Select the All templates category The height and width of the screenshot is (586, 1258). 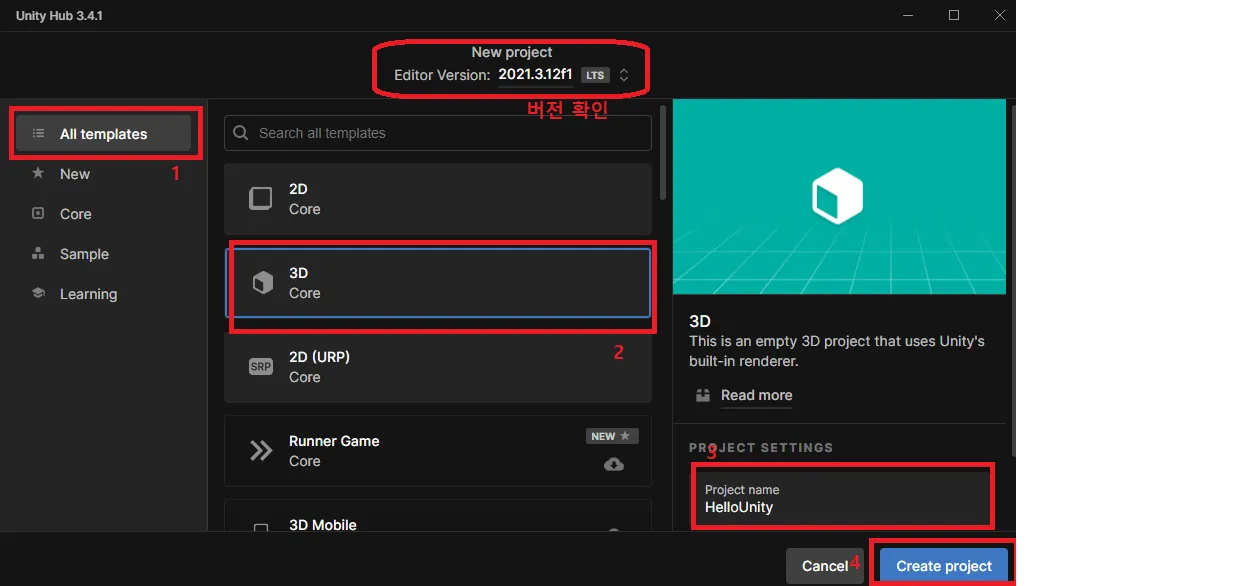point(104,134)
